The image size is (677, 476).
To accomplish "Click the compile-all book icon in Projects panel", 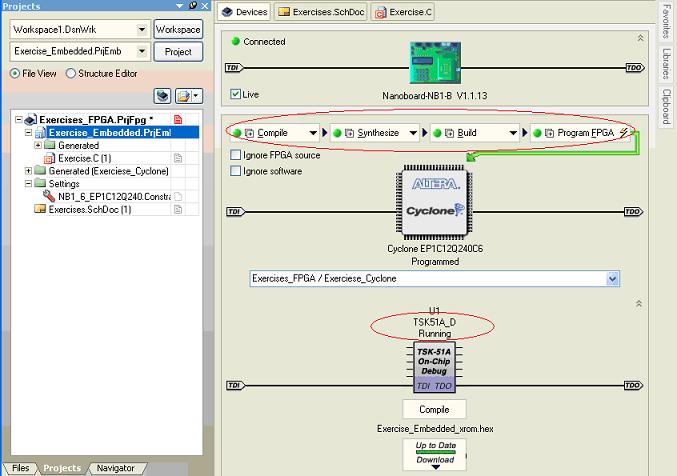I will pos(162,96).
